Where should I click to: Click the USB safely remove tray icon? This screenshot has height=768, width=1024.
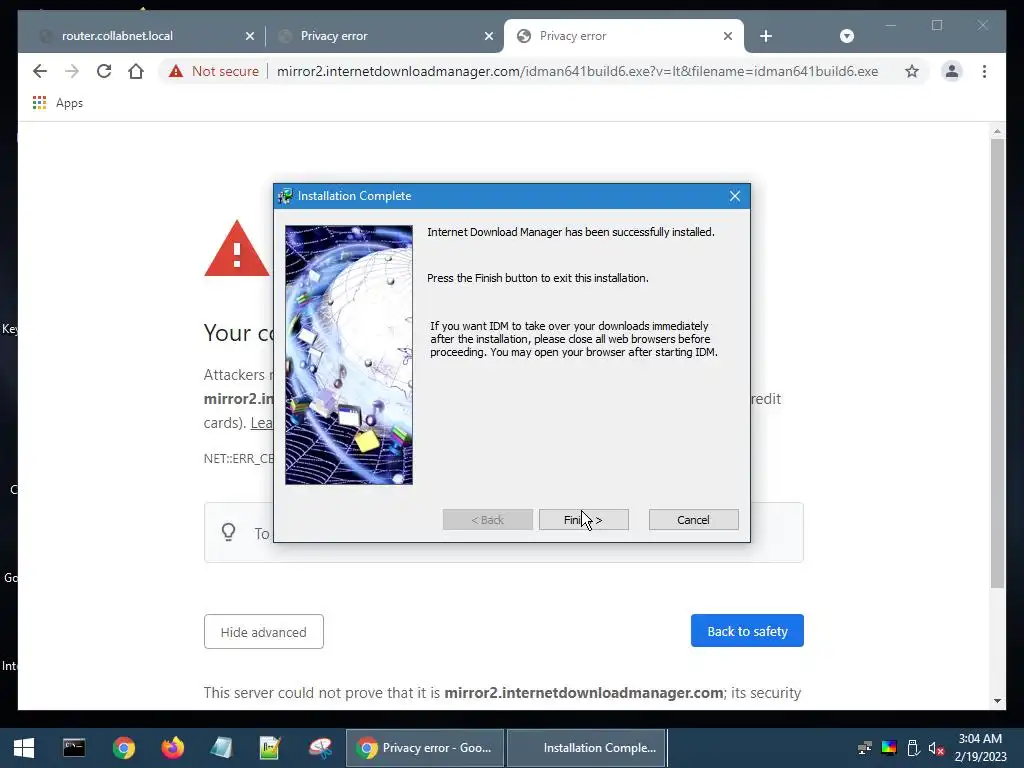click(913, 748)
